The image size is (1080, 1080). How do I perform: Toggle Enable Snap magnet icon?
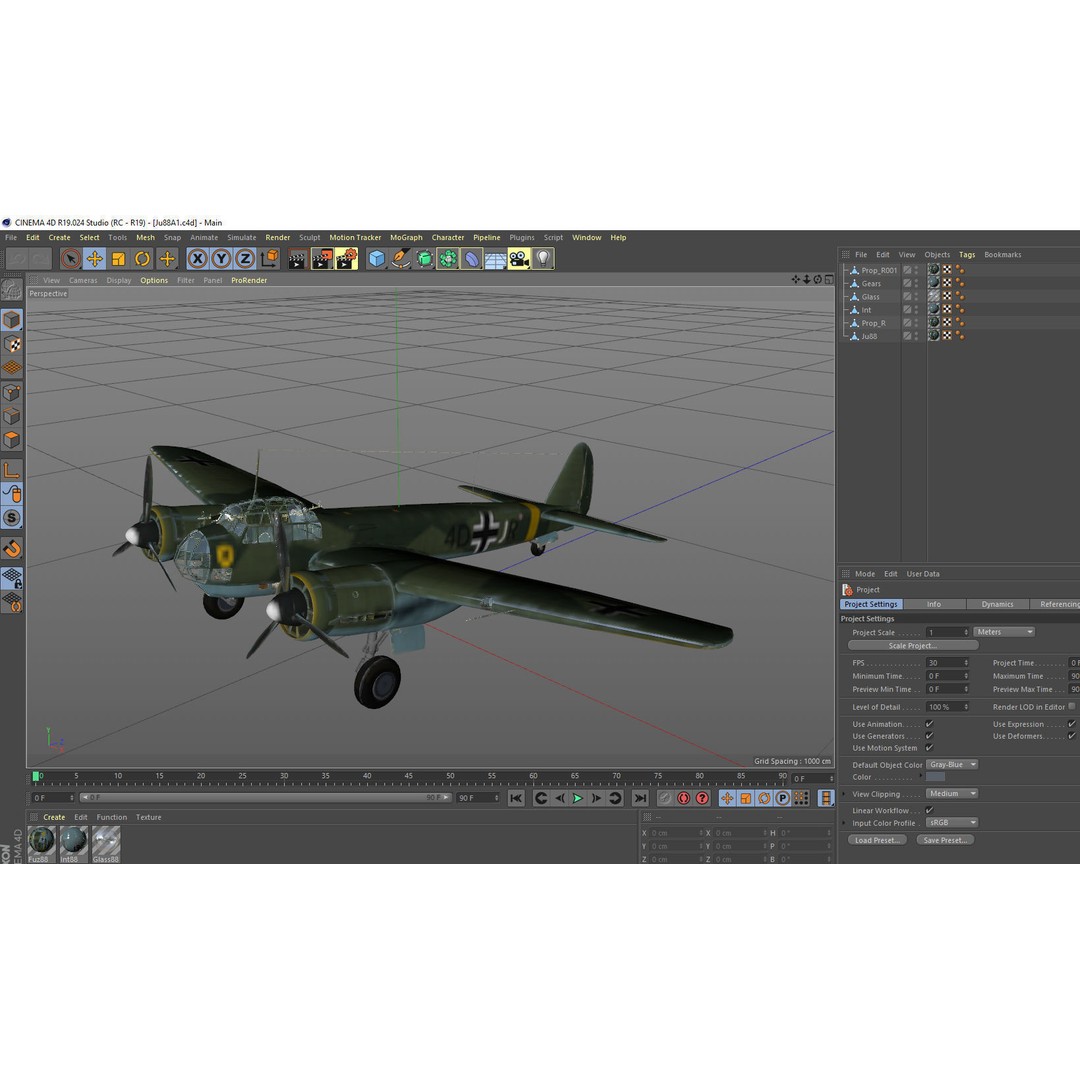tap(12, 549)
